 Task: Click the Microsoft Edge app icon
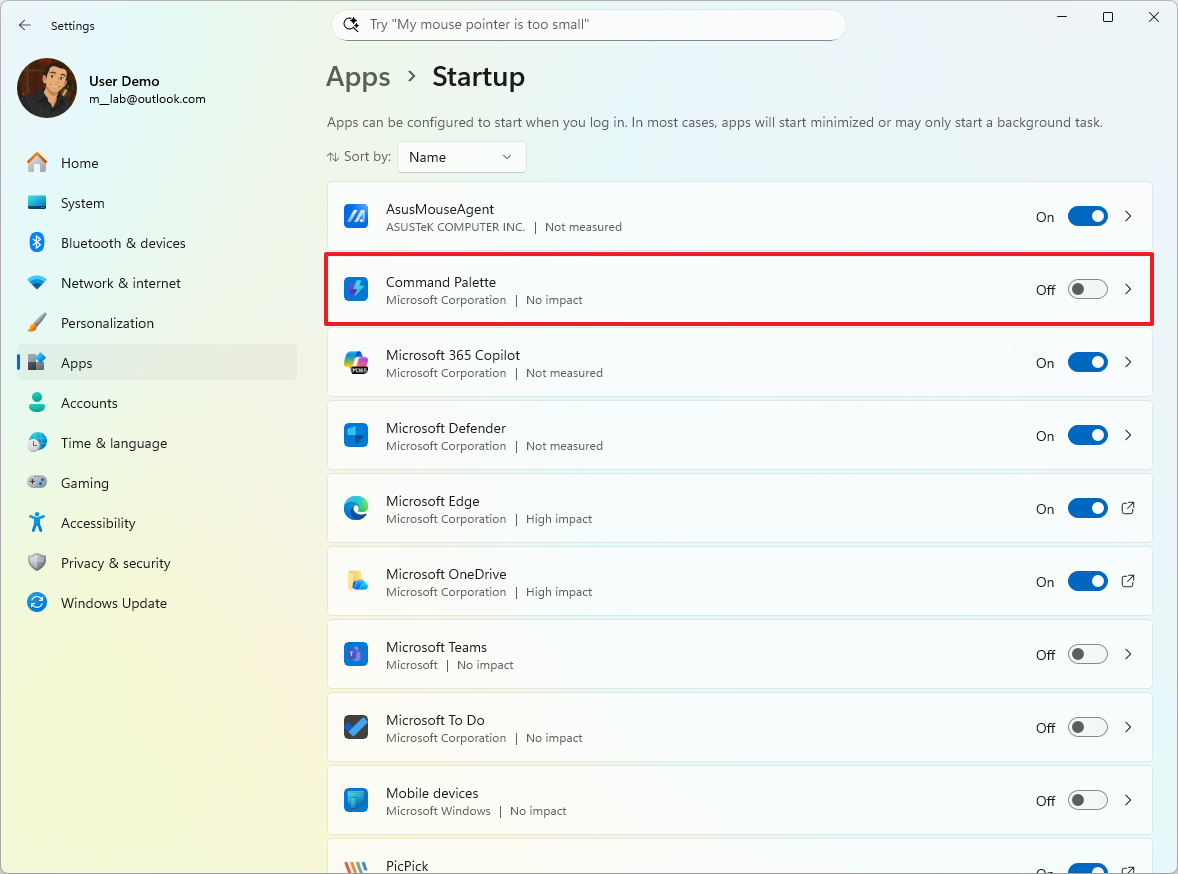pyautogui.click(x=355, y=508)
